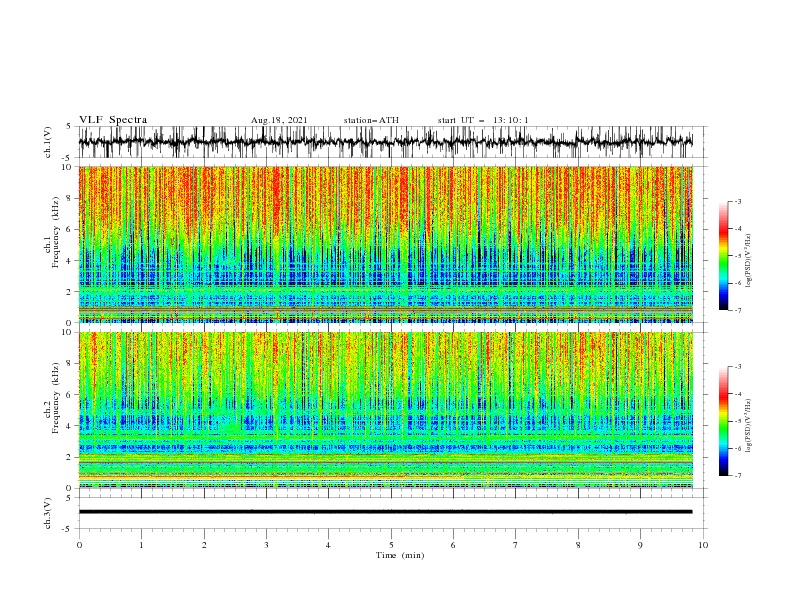Click the "Time (min)" axis label
Viewport: 792px width, 612px height.
pyautogui.click(x=400, y=555)
